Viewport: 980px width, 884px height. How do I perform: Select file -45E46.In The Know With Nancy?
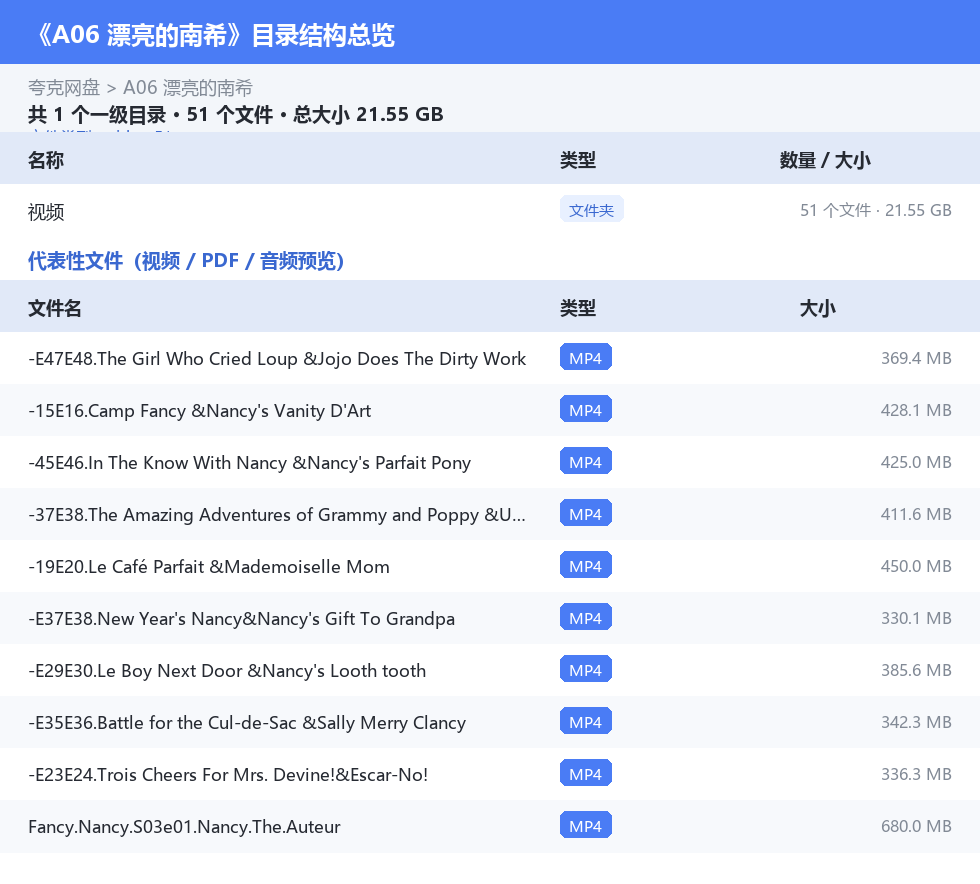tap(249, 463)
